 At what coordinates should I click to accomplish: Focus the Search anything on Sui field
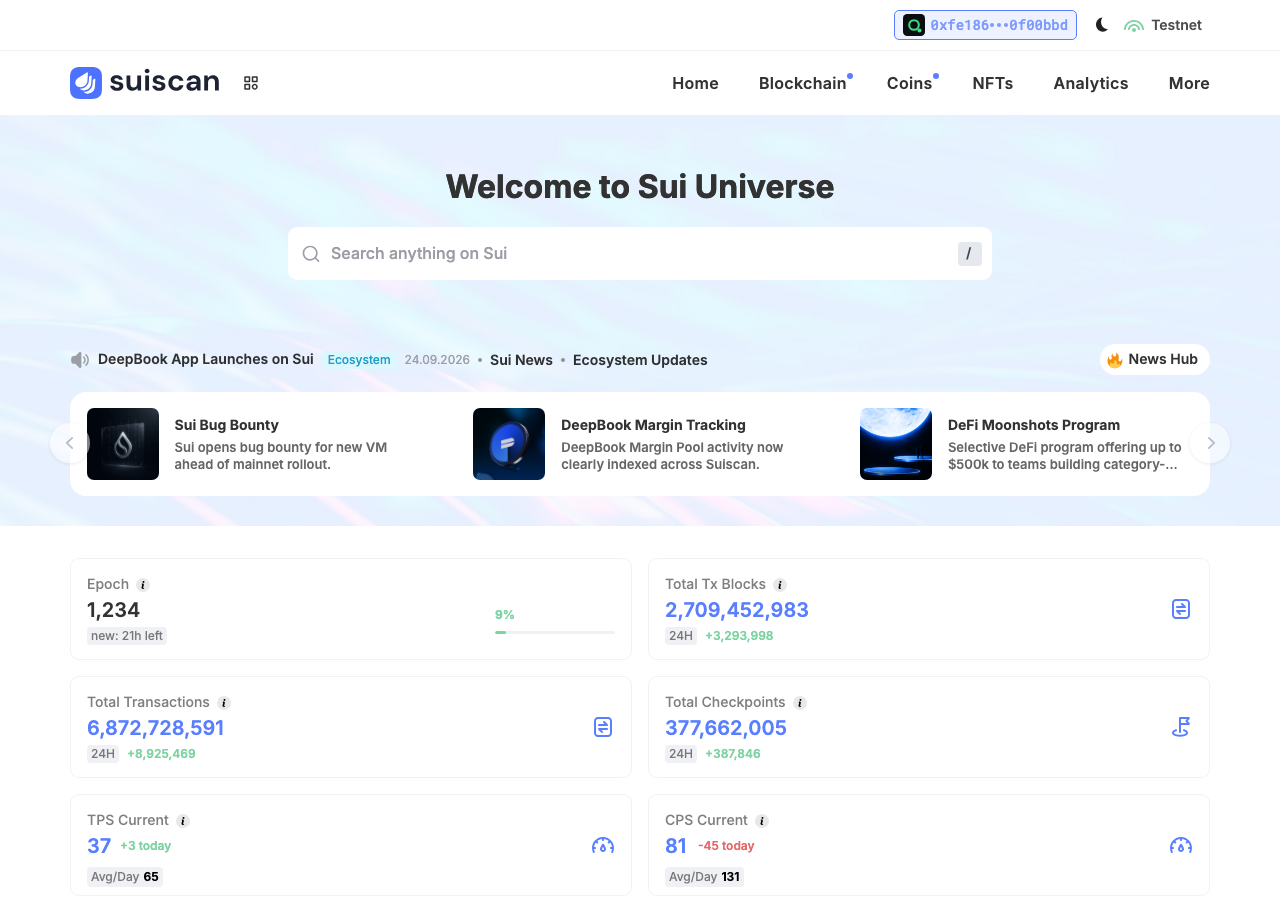click(x=640, y=253)
